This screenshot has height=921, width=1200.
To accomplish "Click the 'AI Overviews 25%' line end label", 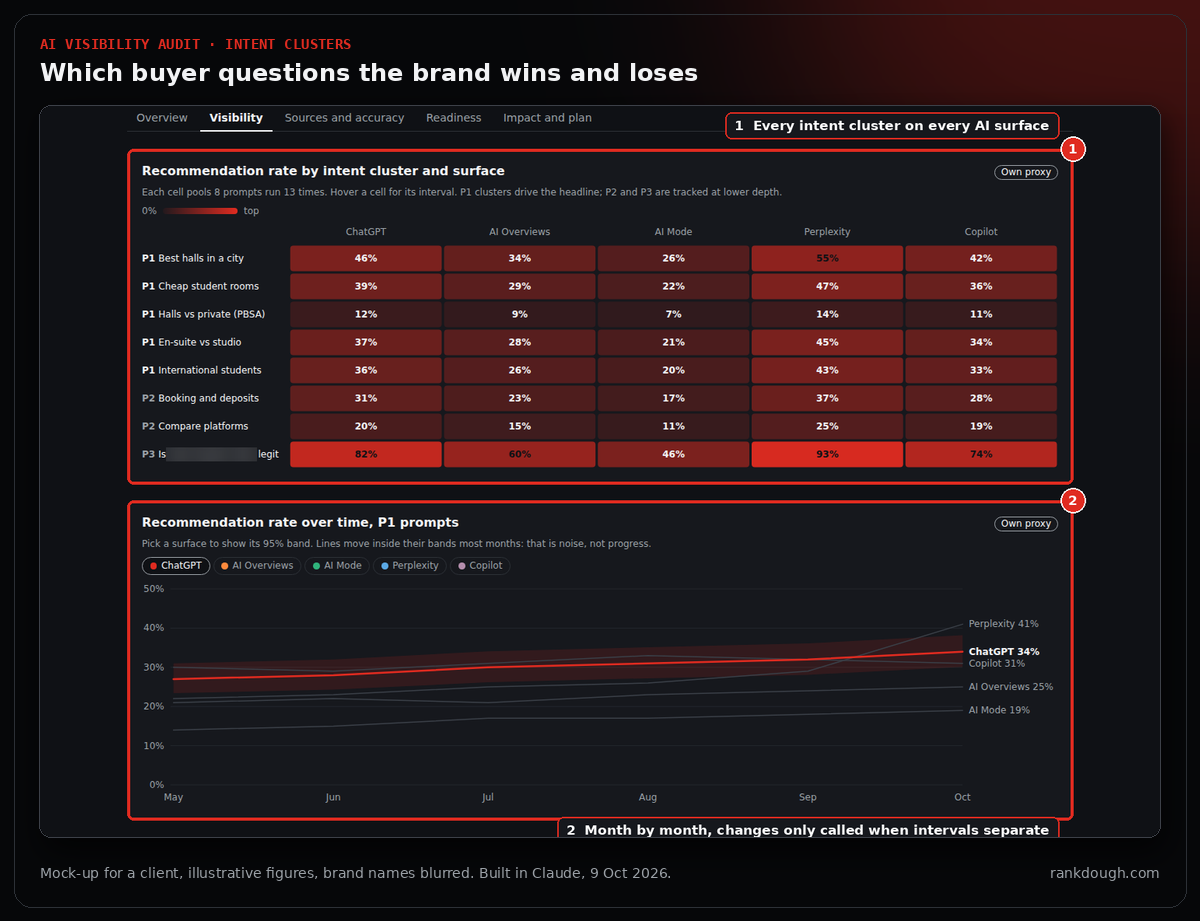I will pyautogui.click(x=1010, y=687).
